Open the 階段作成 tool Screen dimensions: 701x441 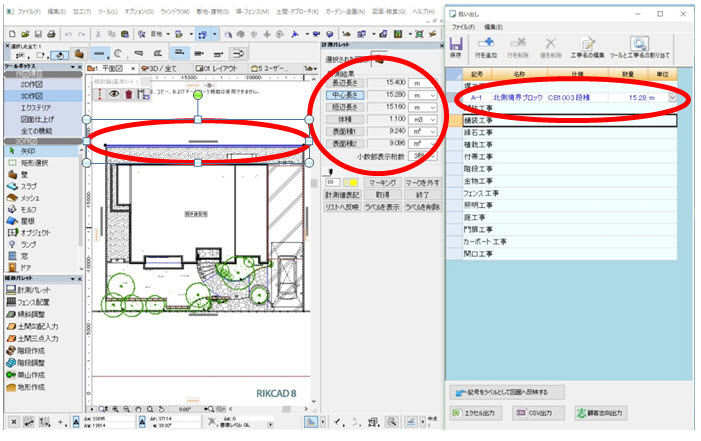[31, 351]
